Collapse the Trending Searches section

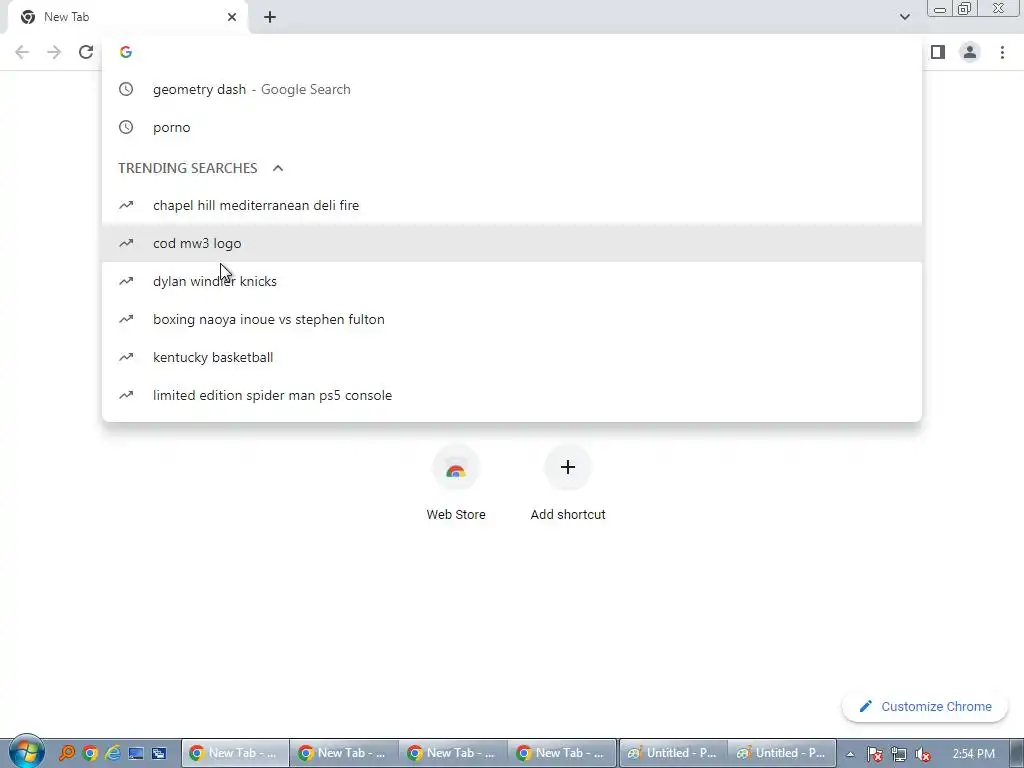[278, 168]
